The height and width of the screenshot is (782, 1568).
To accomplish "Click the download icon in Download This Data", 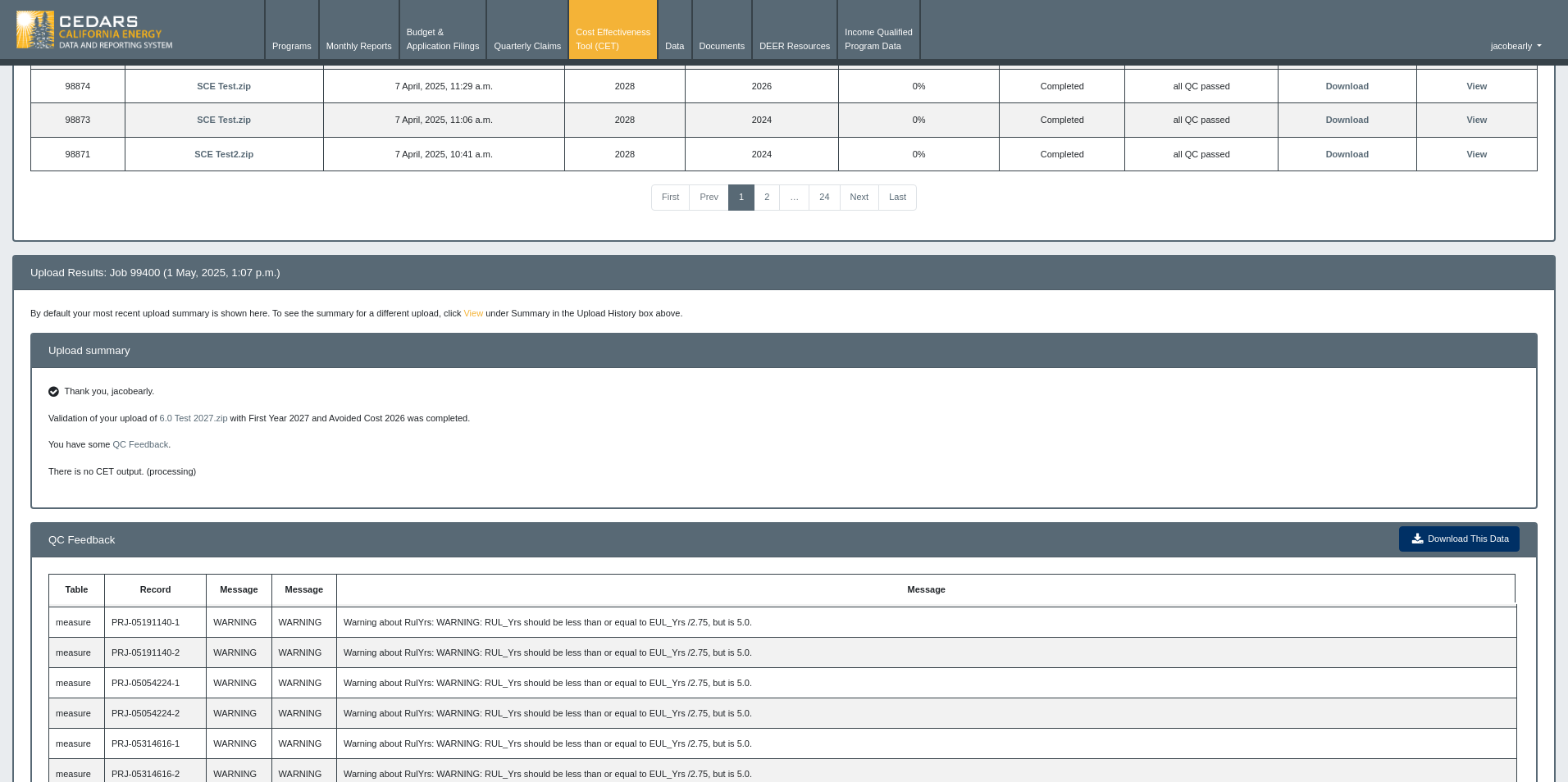I will [1416, 539].
